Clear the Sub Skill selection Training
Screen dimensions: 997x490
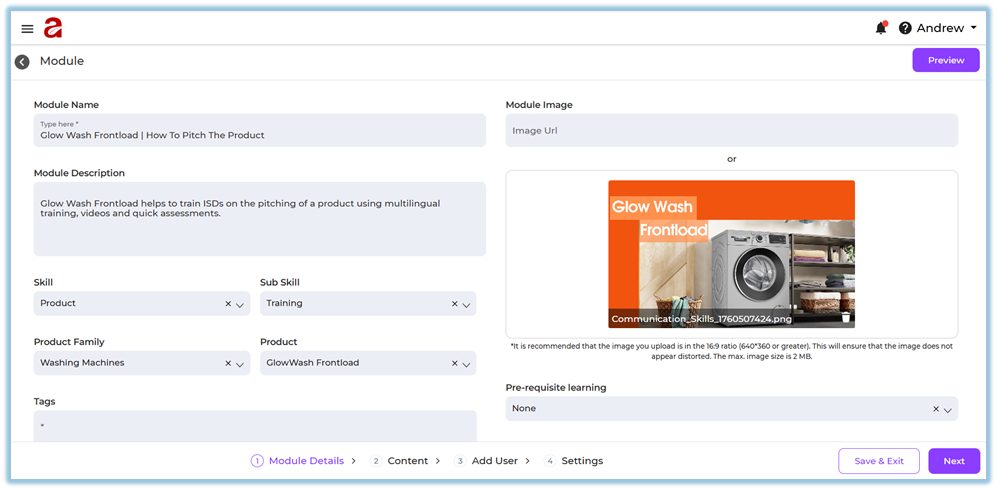455,304
